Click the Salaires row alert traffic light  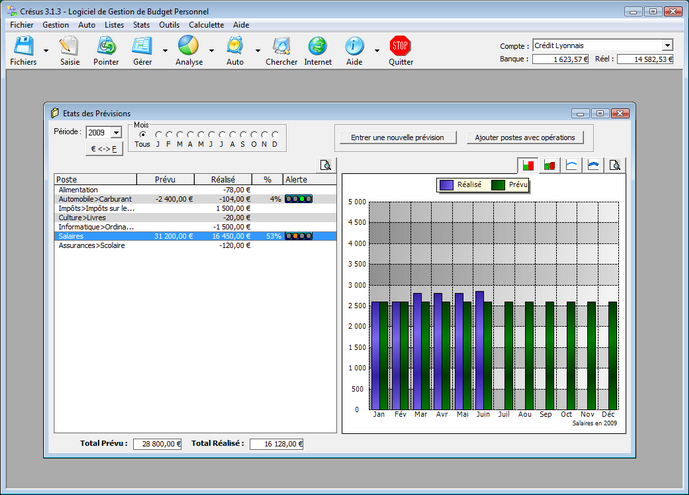point(299,236)
